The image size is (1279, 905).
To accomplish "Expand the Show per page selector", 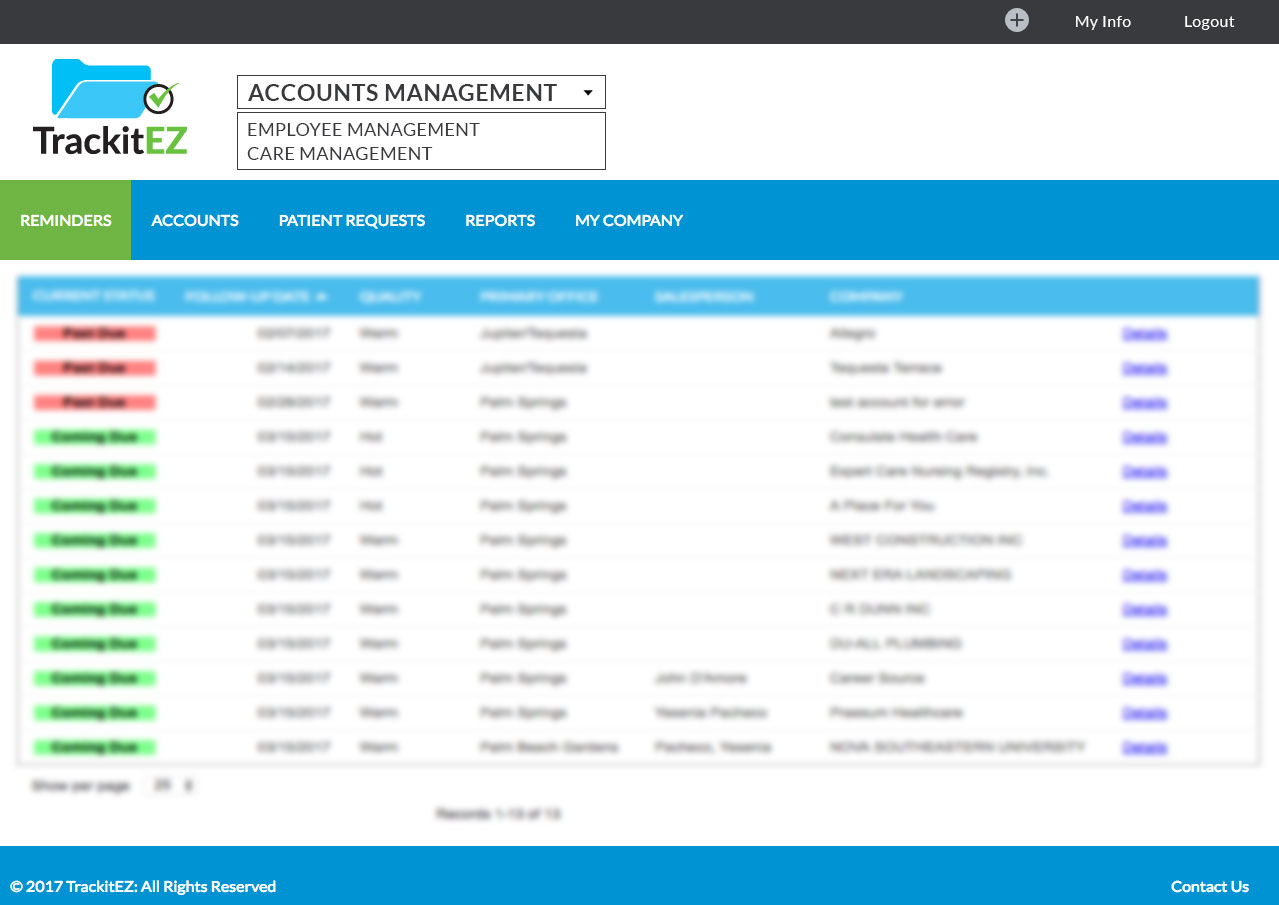I will coord(171,786).
